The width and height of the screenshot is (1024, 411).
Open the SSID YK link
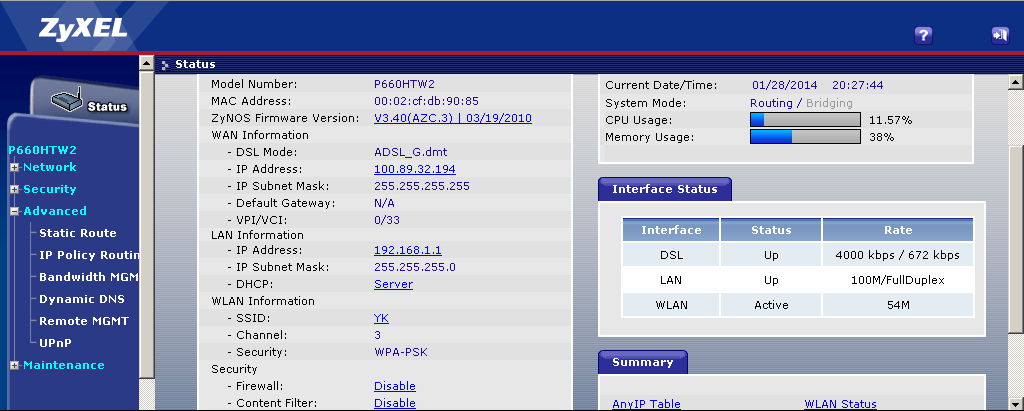[381, 318]
